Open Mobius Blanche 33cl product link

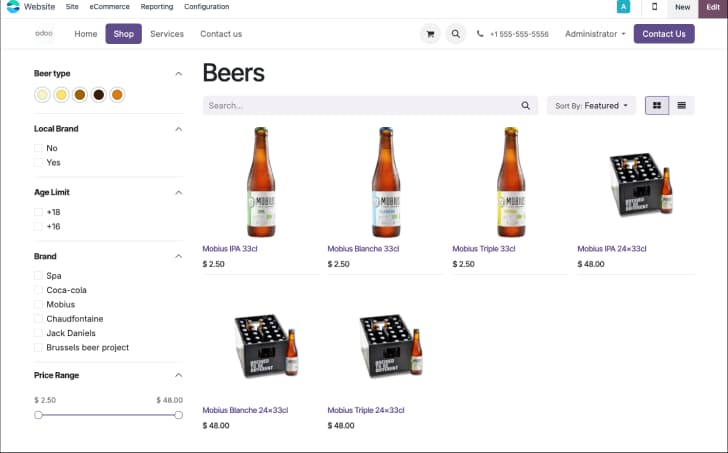(363, 249)
